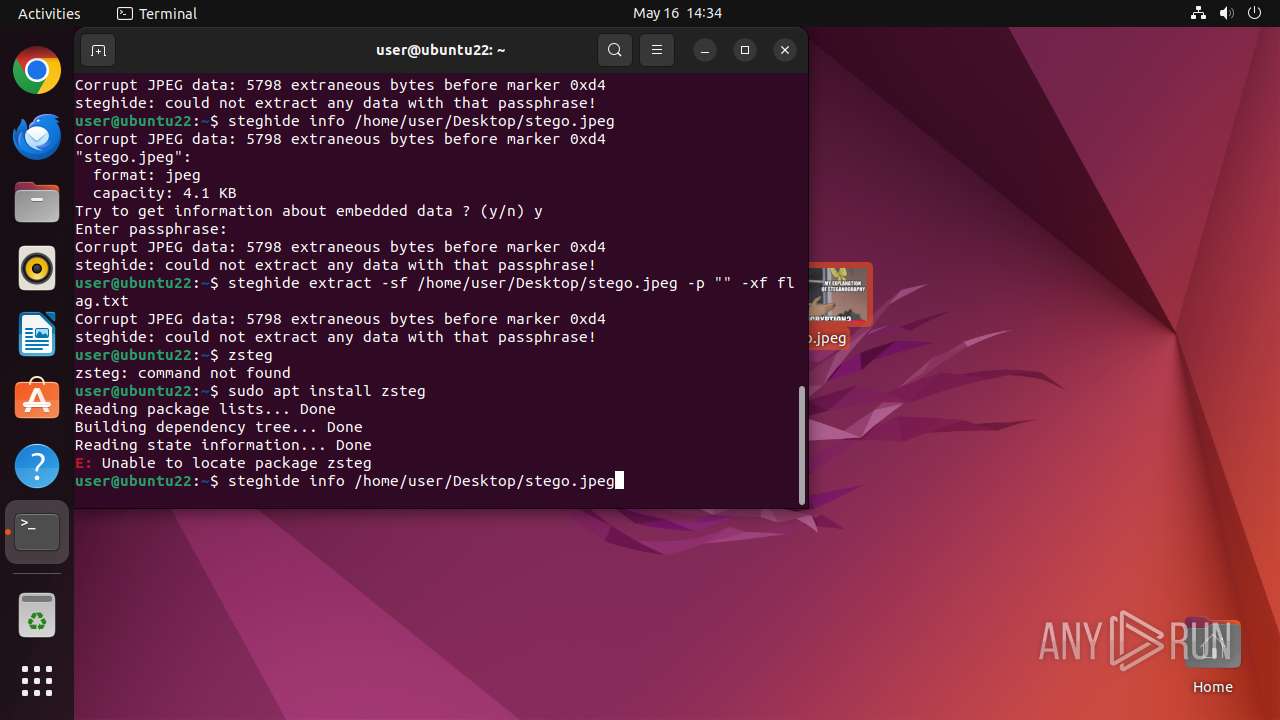Click the volume icon in the top bar
This screenshot has height=720, width=1280.
(1226, 13)
